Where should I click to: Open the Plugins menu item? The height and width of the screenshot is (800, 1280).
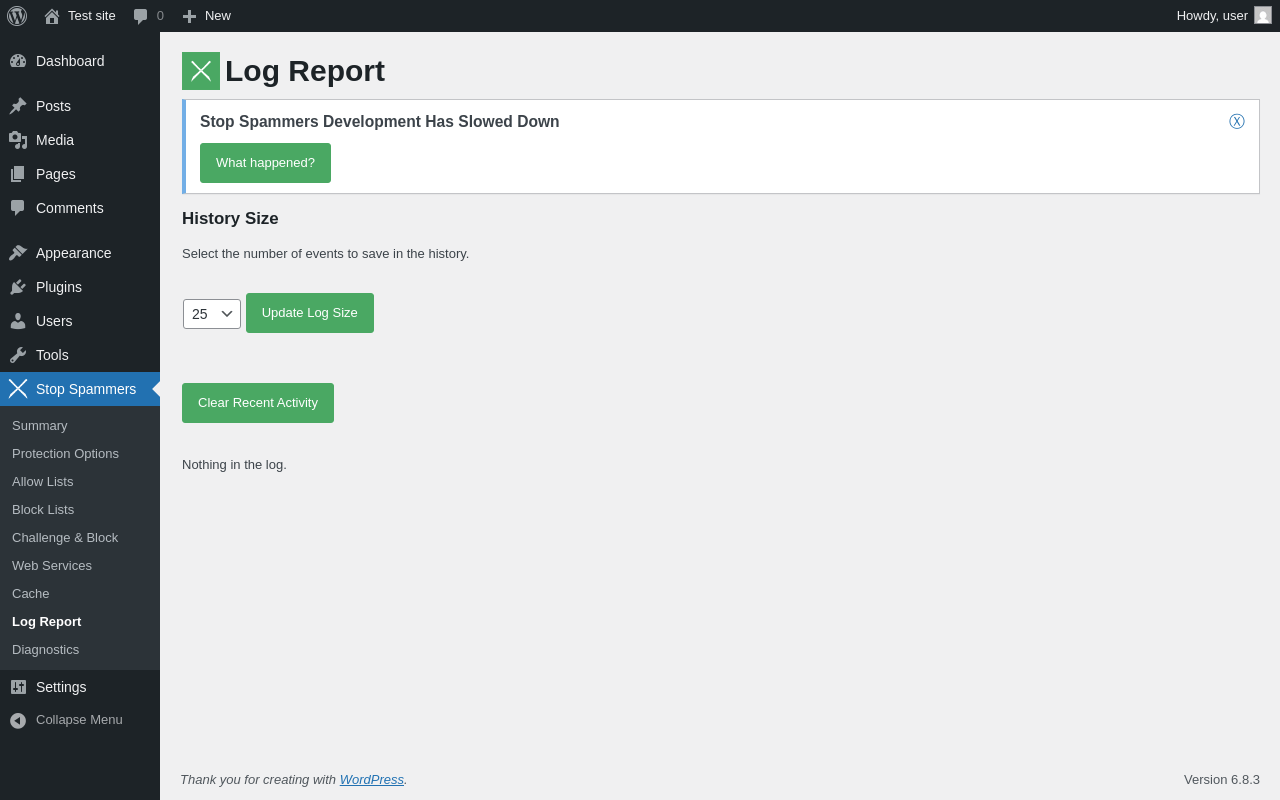(80, 287)
